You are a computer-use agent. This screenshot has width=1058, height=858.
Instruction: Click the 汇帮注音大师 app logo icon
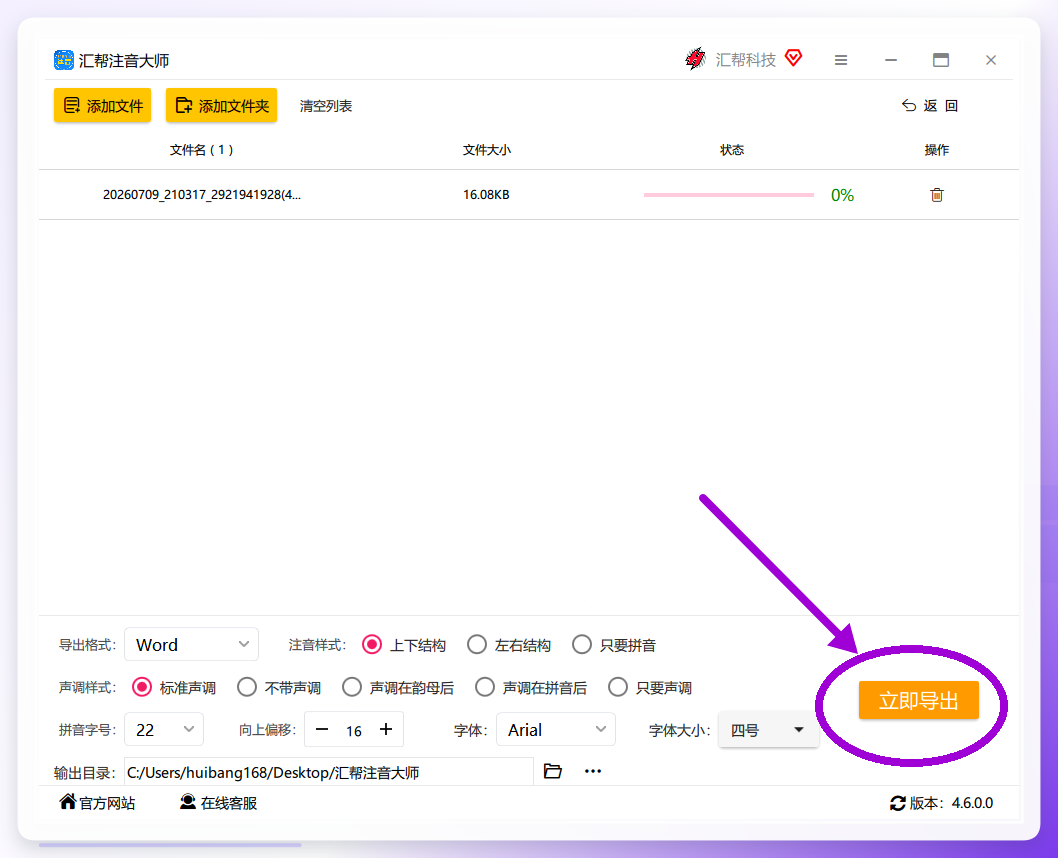pos(63,60)
